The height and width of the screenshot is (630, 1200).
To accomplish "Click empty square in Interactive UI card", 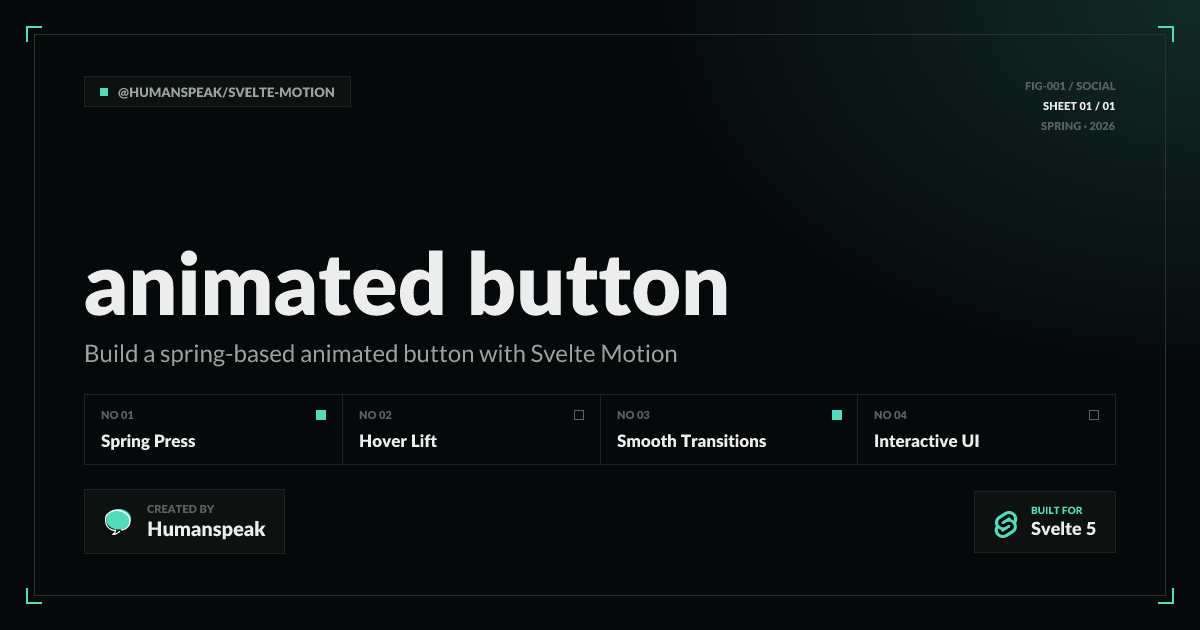I will tap(1094, 415).
